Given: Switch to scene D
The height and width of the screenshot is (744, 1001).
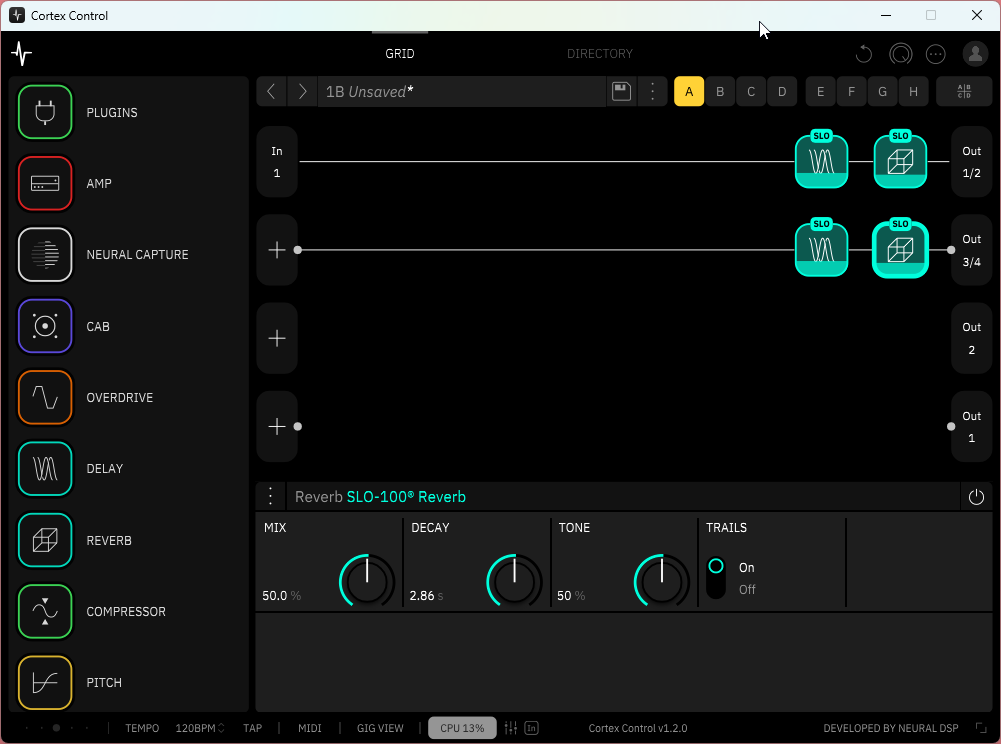Looking at the screenshot, I should 782,91.
